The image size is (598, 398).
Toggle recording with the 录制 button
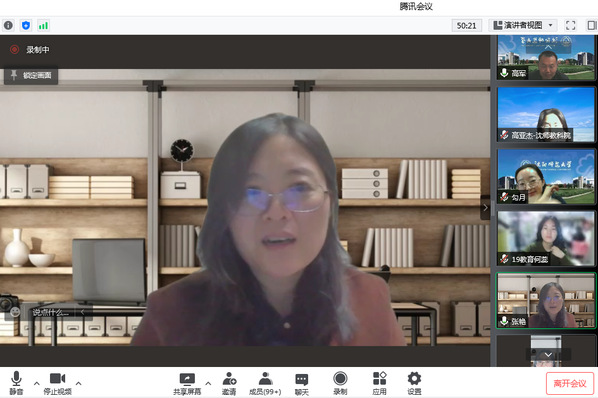click(x=340, y=384)
